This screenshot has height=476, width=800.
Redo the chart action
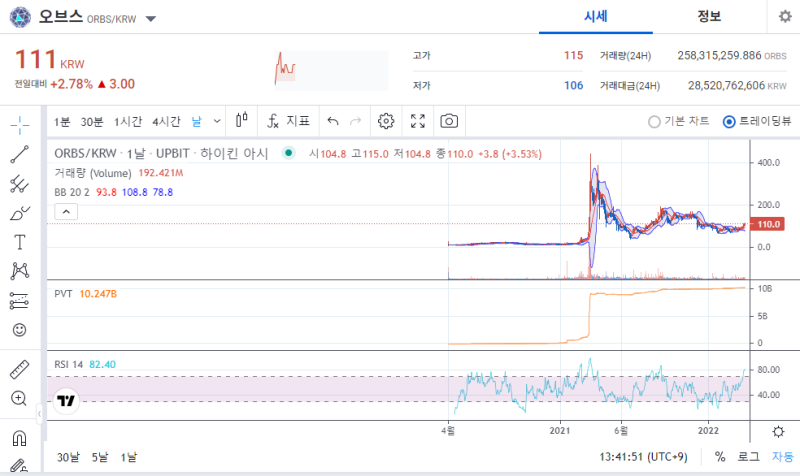[356, 121]
